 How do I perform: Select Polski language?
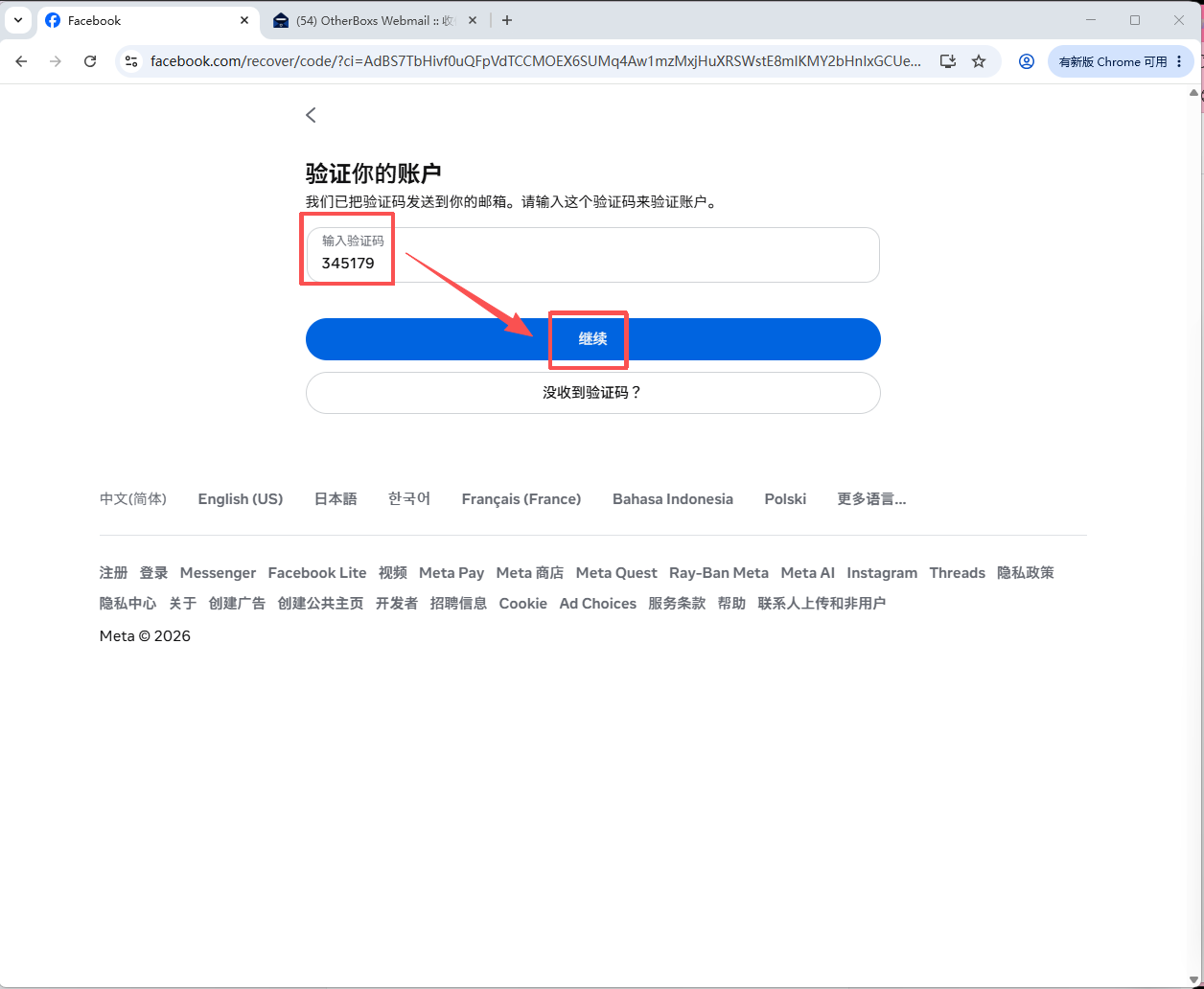(x=785, y=499)
